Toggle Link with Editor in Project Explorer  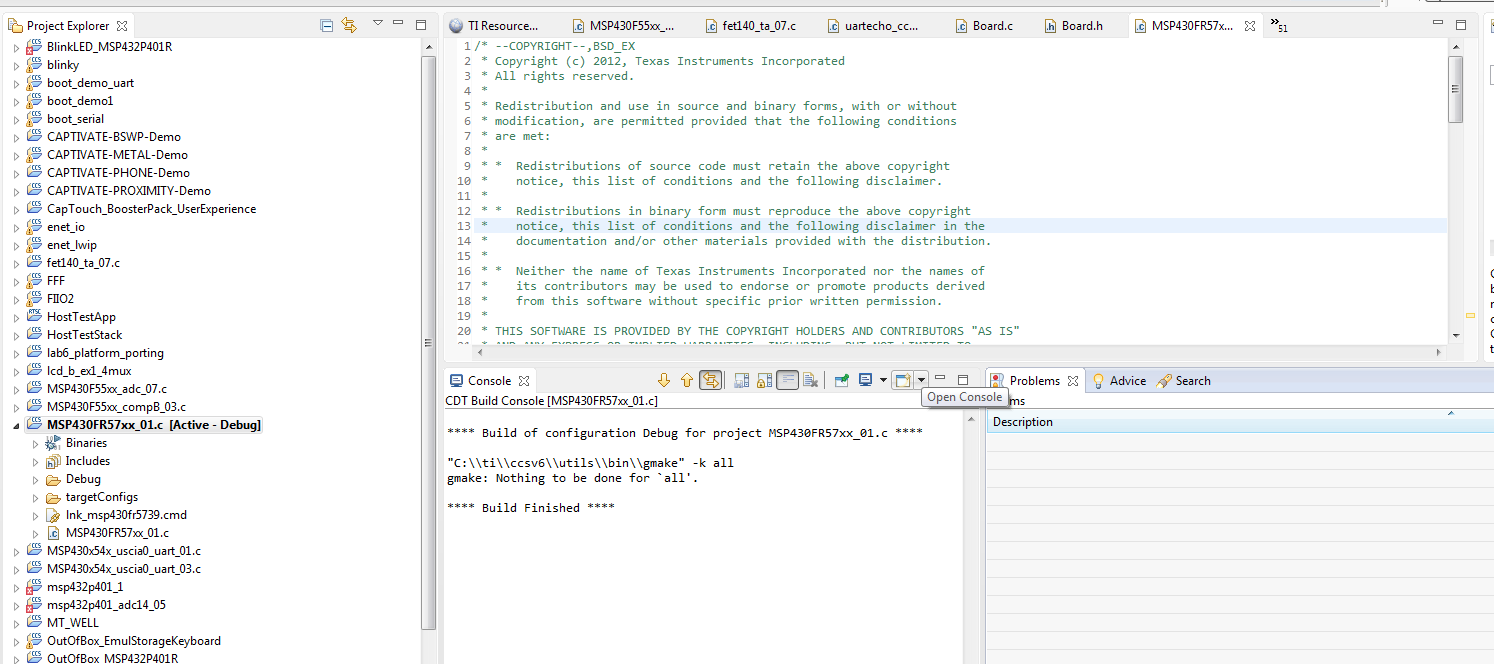tap(349, 25)
